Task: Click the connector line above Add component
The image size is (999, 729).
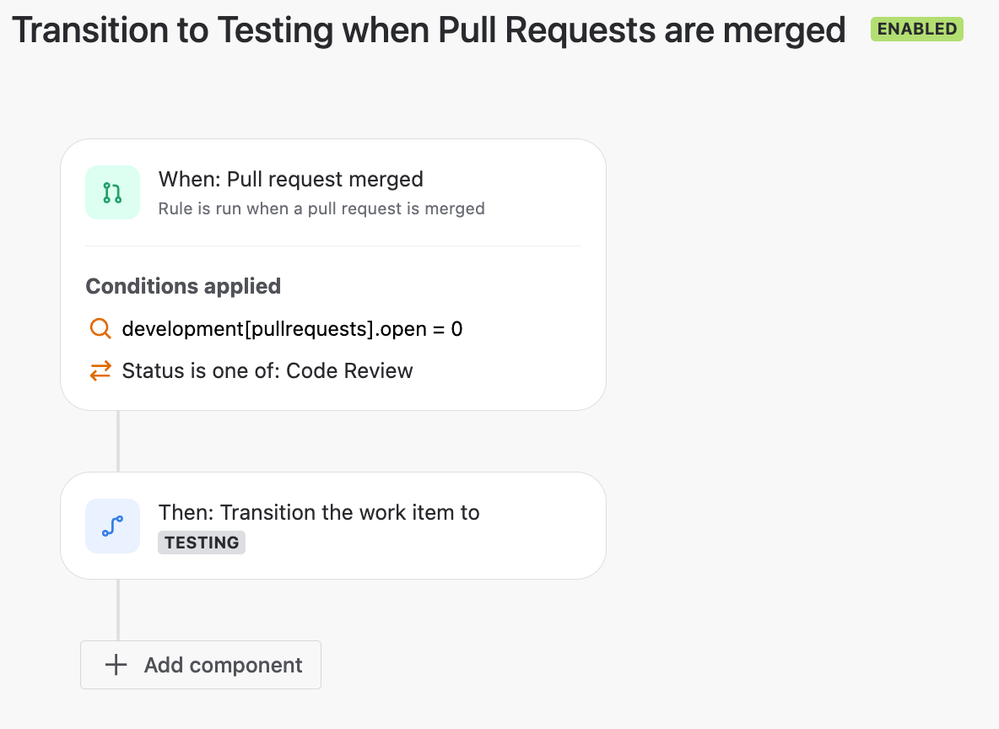Action: click(x=118, y=610)
